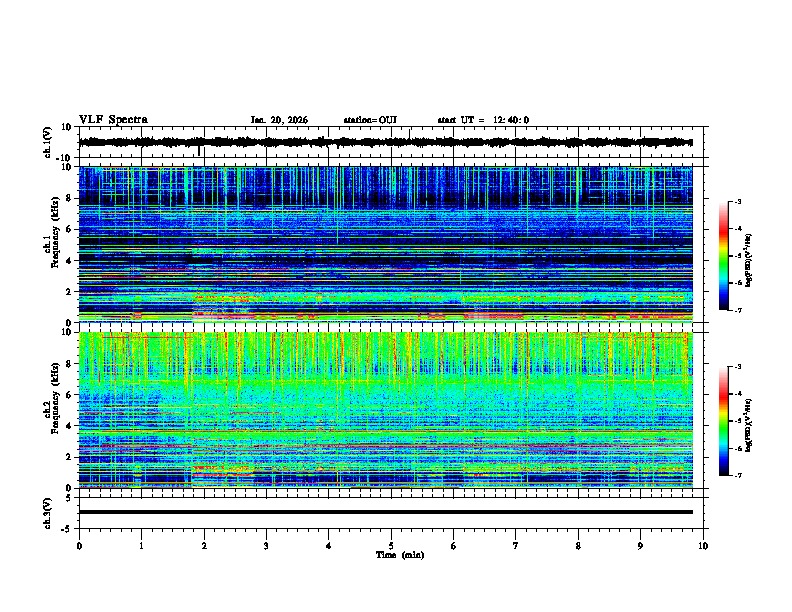Click the "ch.1(V)" waveform axis label

pos(48,142)
